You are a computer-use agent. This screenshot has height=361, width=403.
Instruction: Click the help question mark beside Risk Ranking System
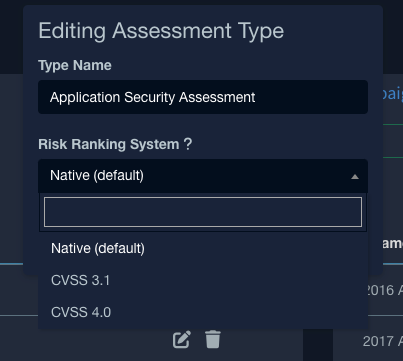[x=188, y=144]
